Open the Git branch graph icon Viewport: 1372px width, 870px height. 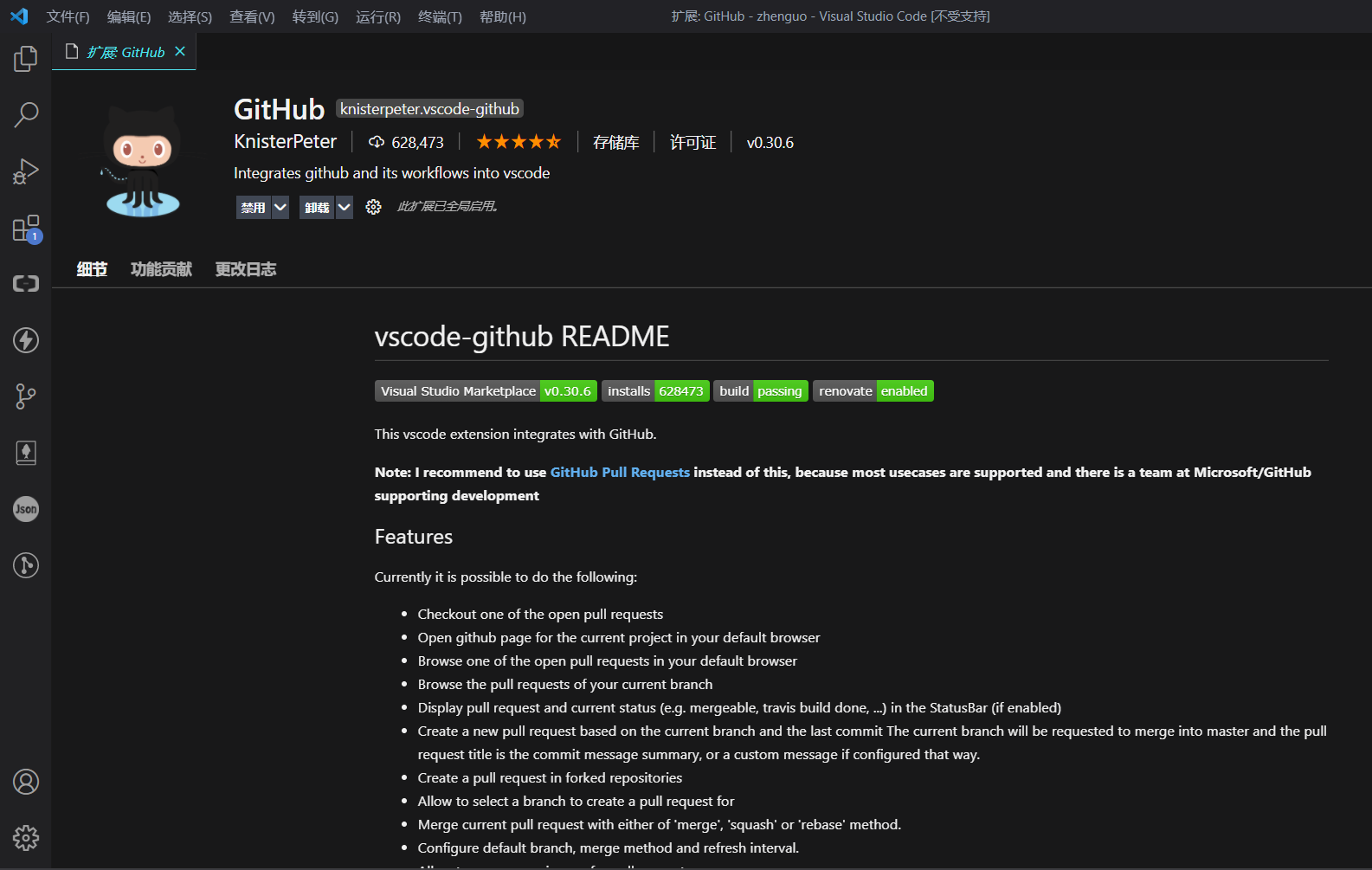pyautogui.click(x=26, y=396)
